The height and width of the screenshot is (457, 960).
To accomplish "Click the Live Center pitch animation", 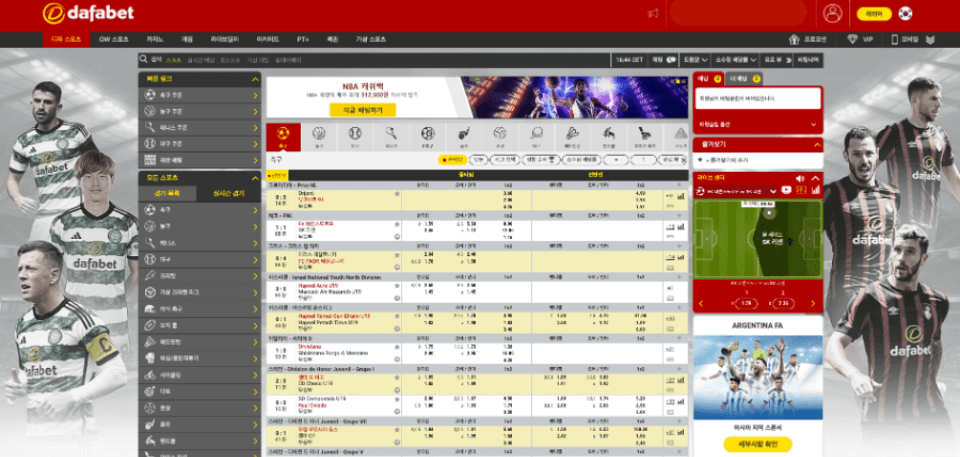I will coord(757,238).
